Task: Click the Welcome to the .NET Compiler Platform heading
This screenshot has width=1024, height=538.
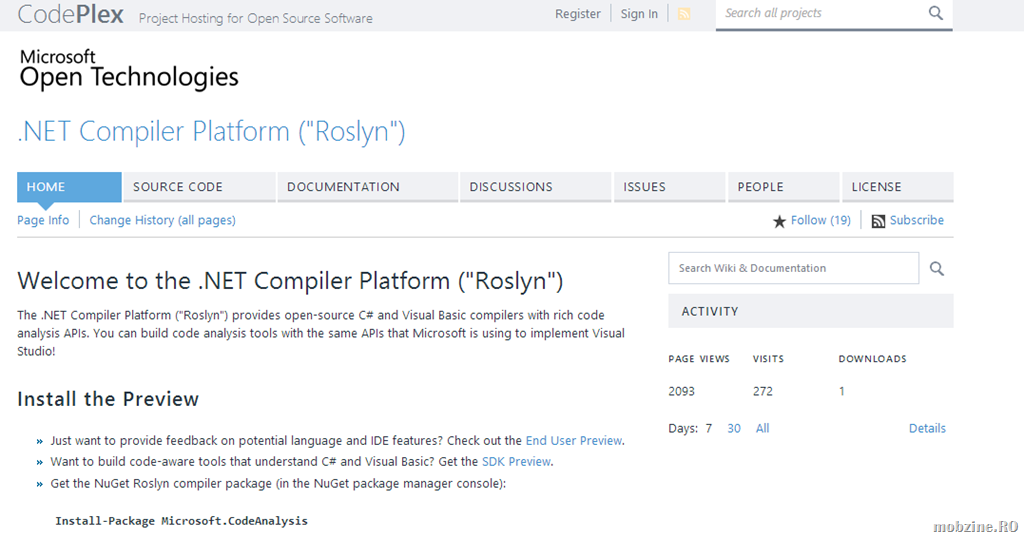Action: click(290, 281)
